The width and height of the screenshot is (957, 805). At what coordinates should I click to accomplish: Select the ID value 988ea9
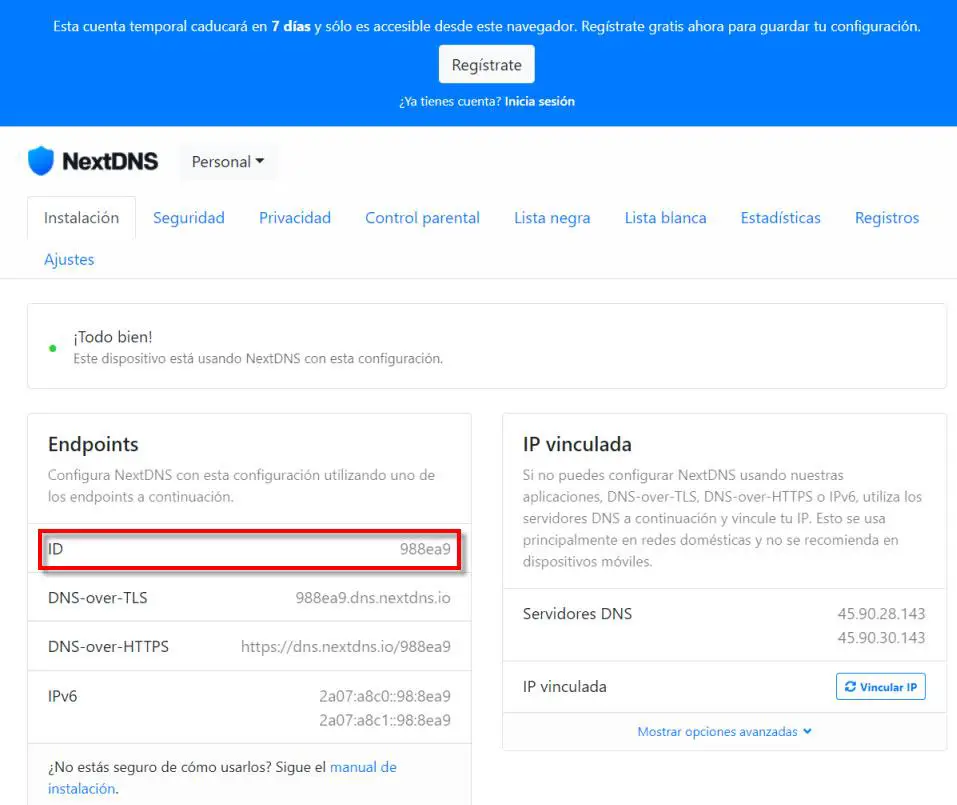click(425, 549)
